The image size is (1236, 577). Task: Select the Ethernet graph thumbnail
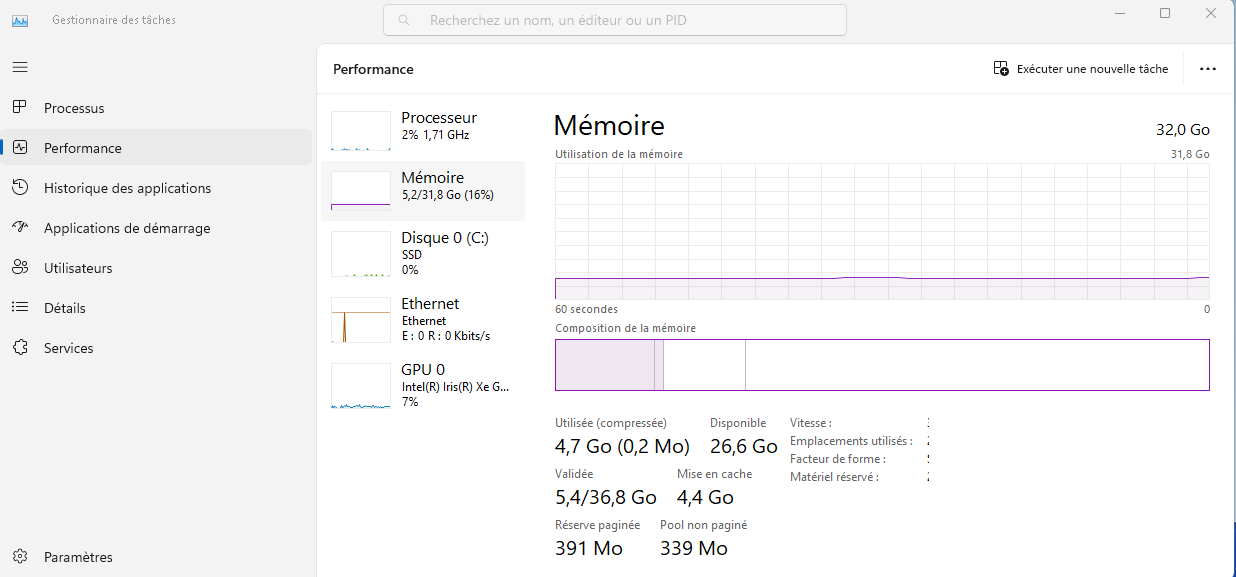tap(361, 320)
